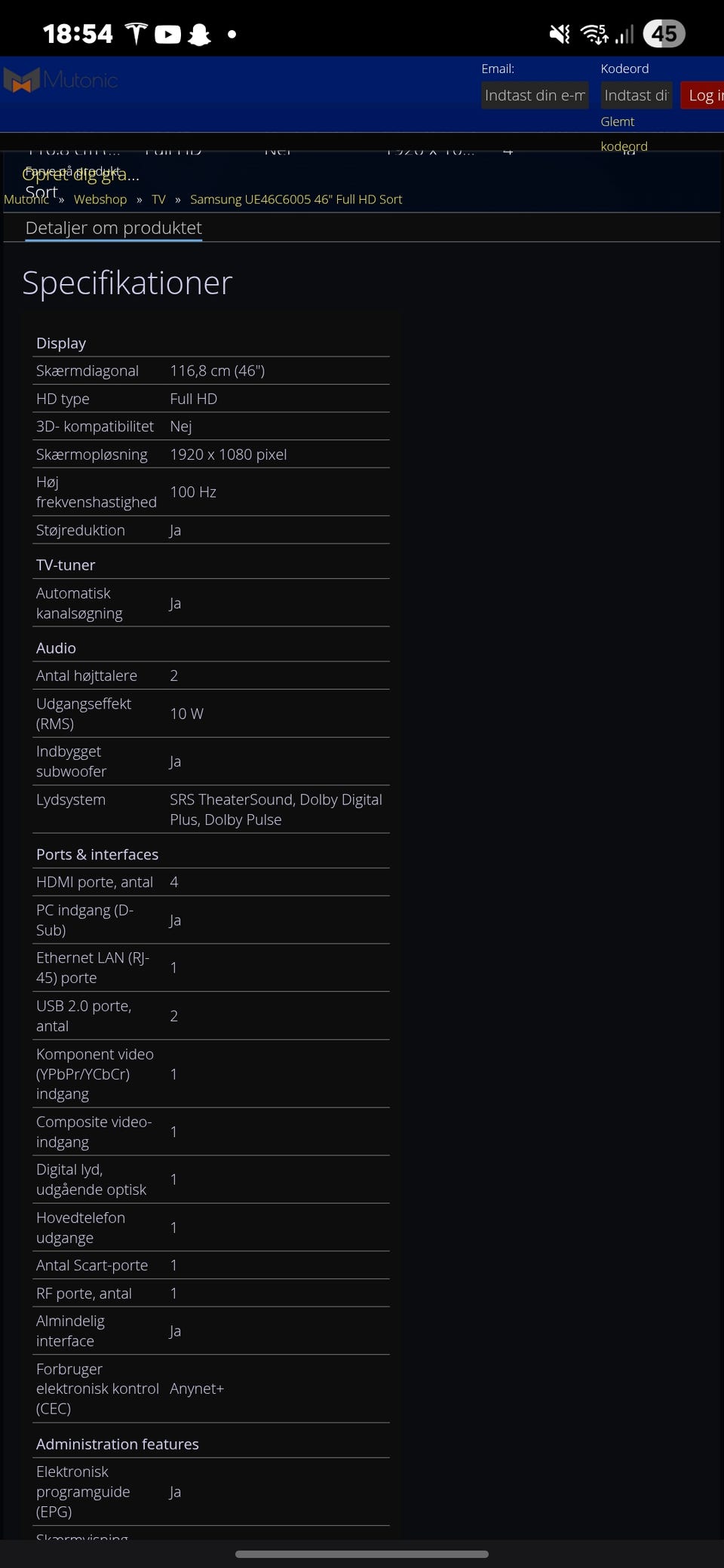Image resolution: width=724 pixels, height=1568 pixels.
Task: Open the Webshop breadcrumb link
Action: (100, 199)
